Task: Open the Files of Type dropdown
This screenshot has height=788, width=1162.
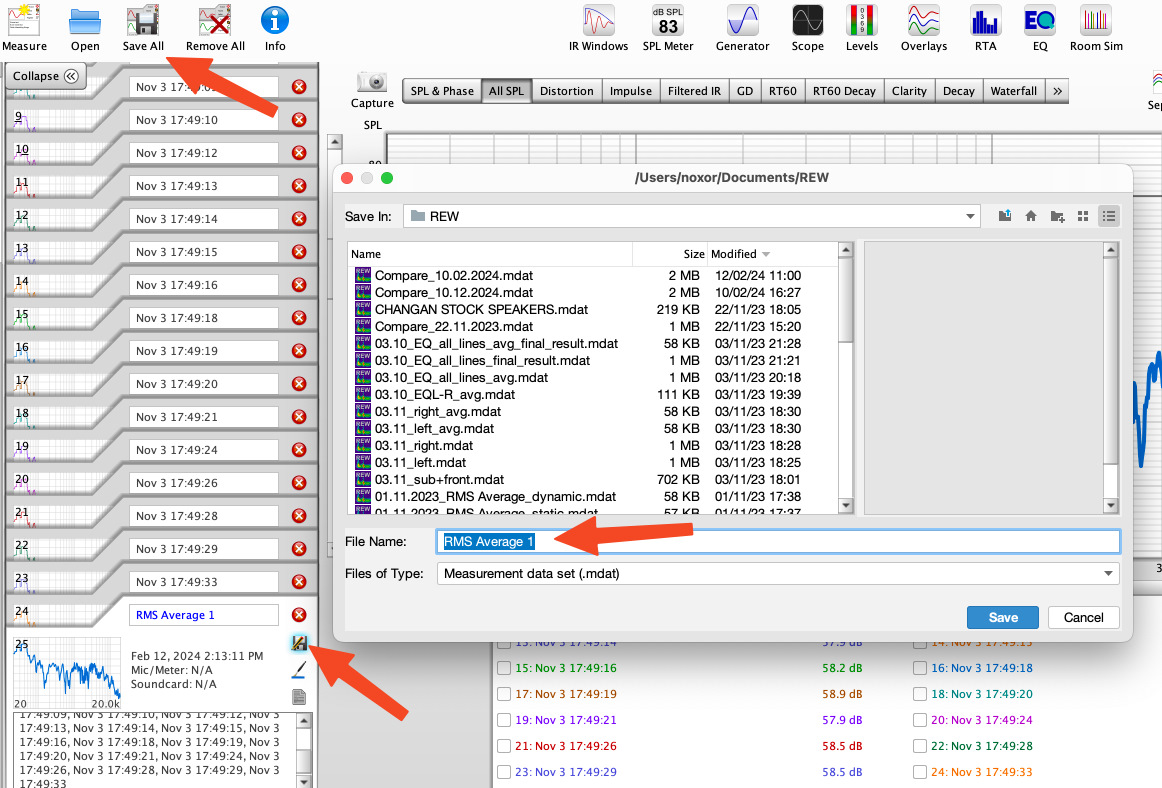Action: point(1108,573)
